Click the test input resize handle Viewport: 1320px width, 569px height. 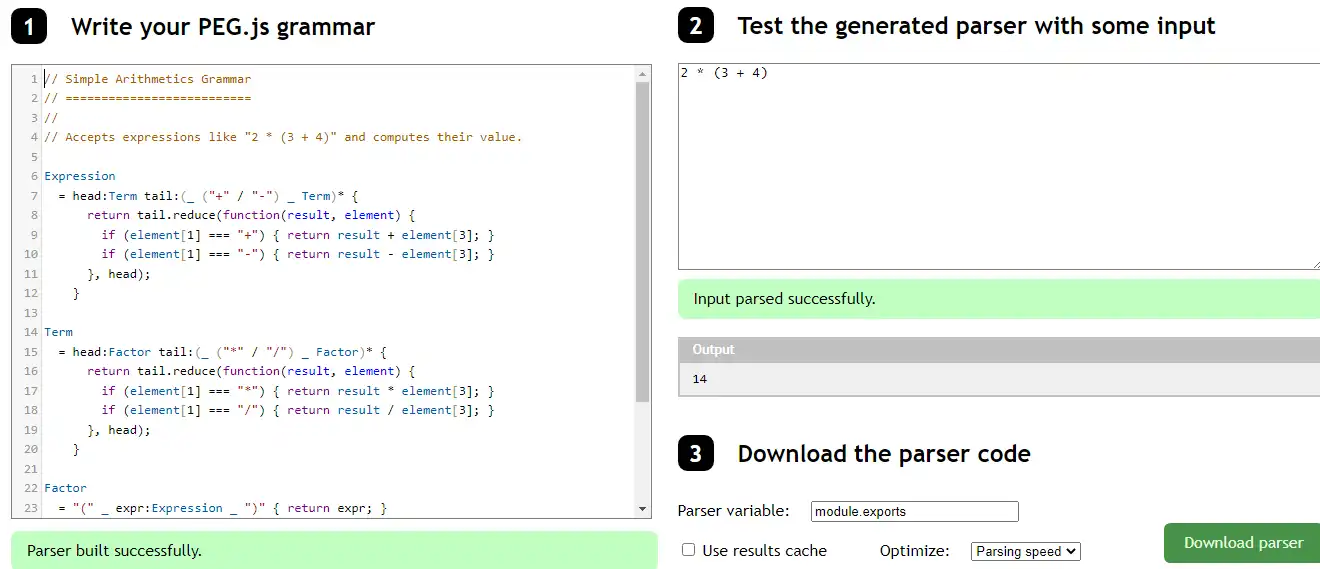(x=1314, y=264)
